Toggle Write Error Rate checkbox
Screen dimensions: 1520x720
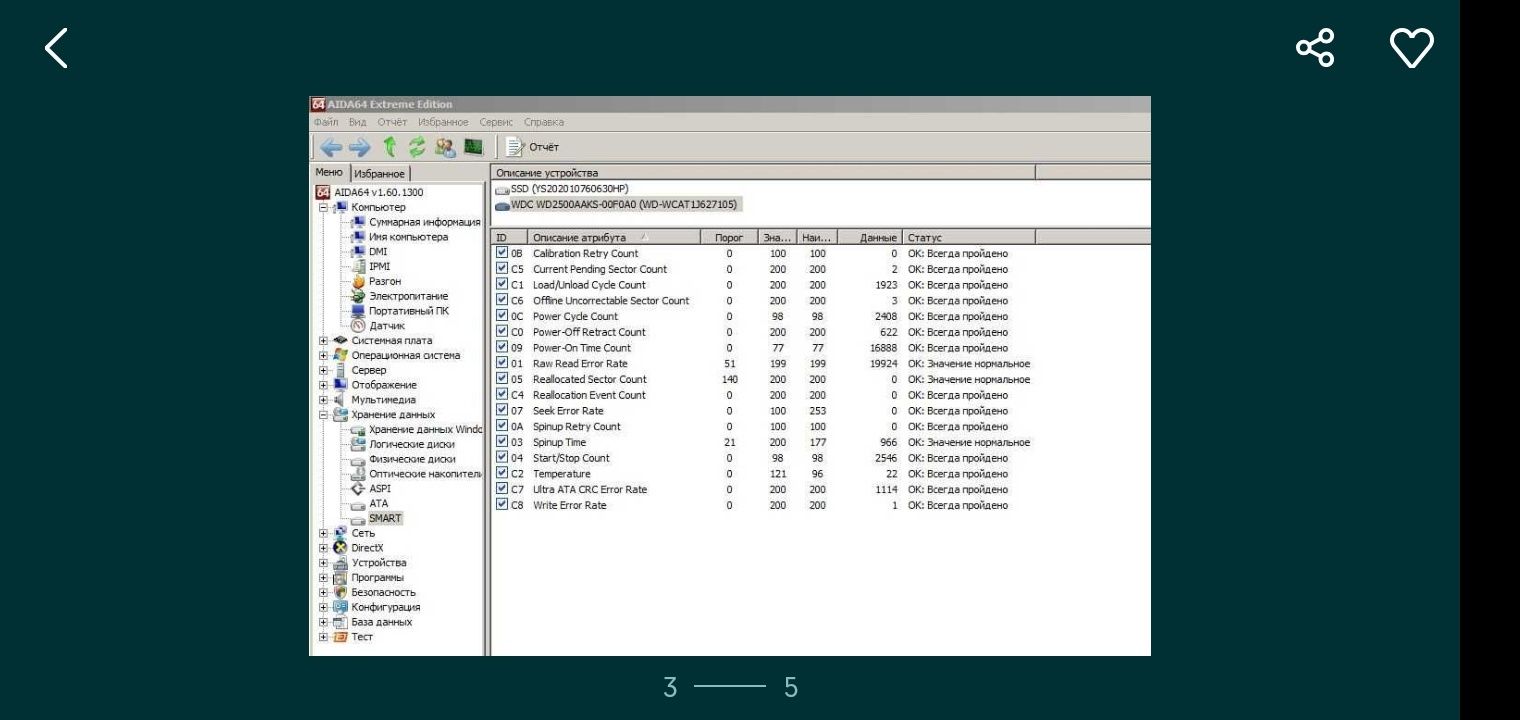[x=502, y=505]
